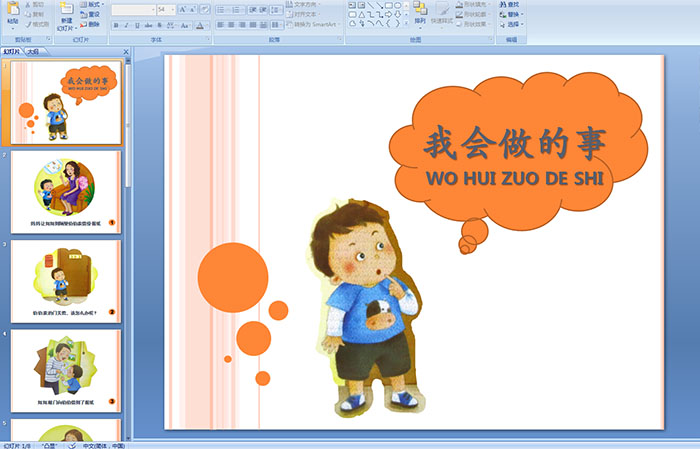Open the Clipboard pane launcher 剪贴板
The height and width of the screenshot is (449, 700).
[49, 39]
